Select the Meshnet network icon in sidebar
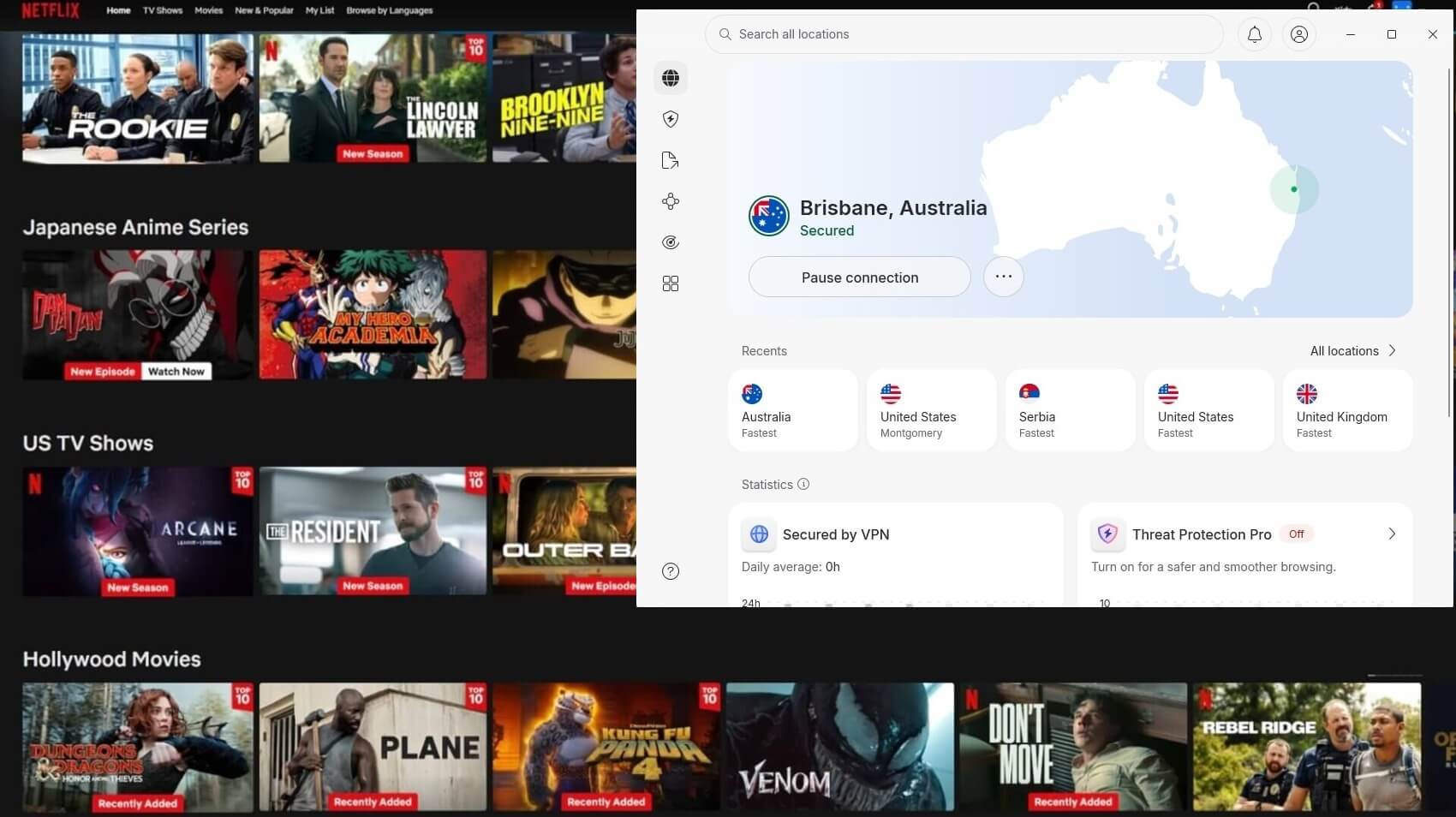The image size is (1456, 817). pyautogui.click(x=671, y=201)
